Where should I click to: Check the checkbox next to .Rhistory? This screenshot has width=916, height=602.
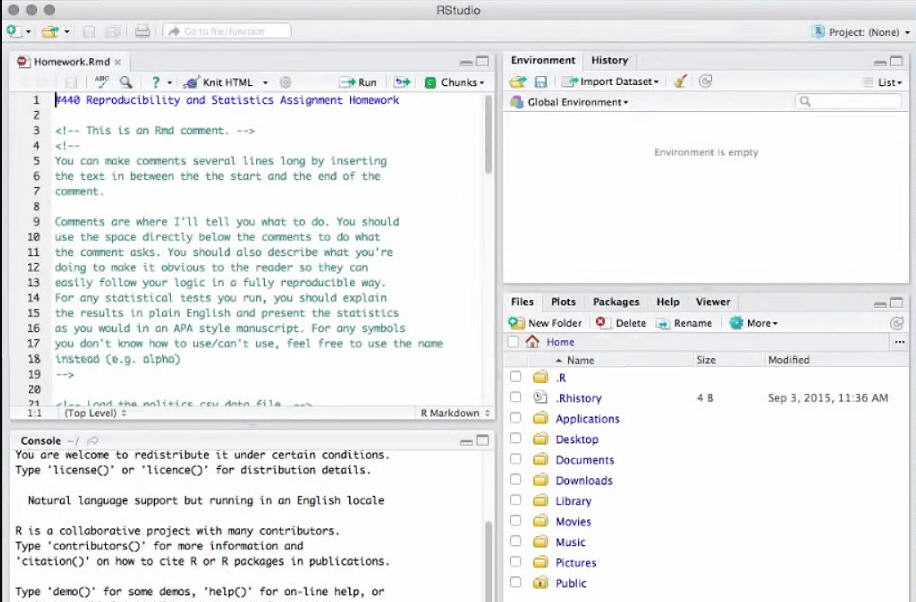514,397
